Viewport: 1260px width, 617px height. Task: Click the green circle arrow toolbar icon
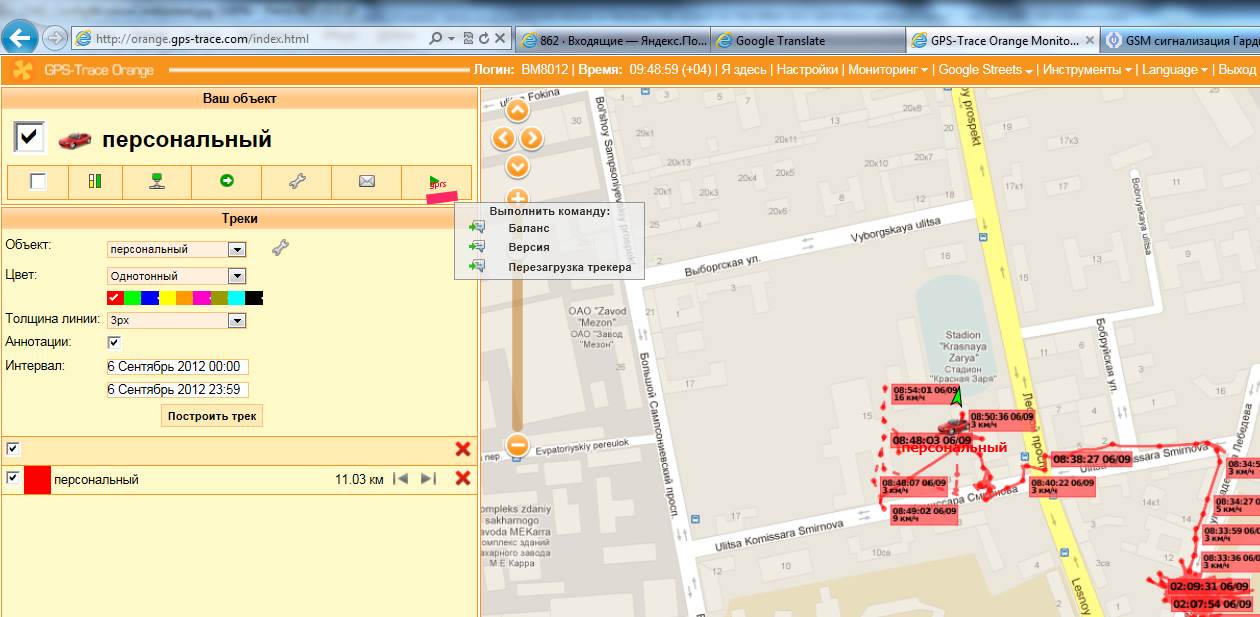[x=227, y=181]
